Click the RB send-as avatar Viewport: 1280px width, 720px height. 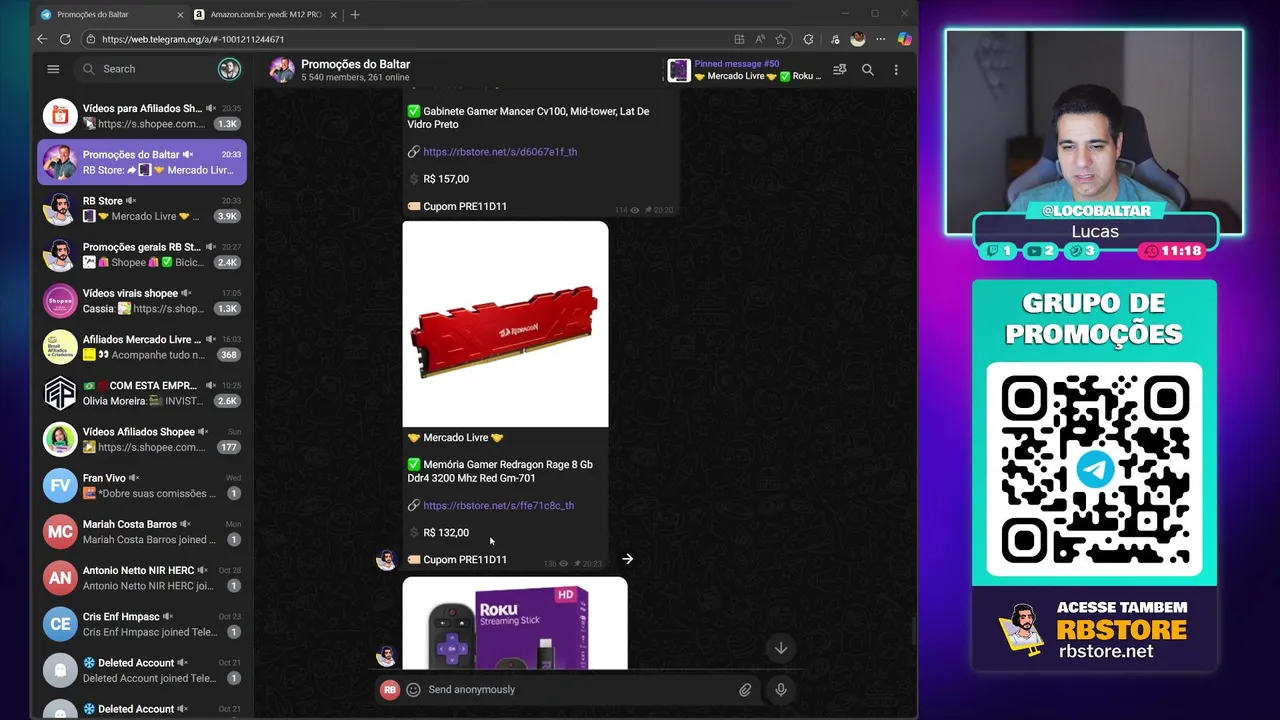tap(390, 690)
